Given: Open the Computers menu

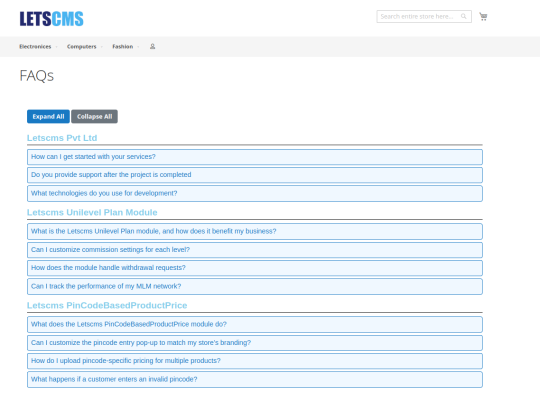Looking at the screenshot, I should (x=82, y=47).
